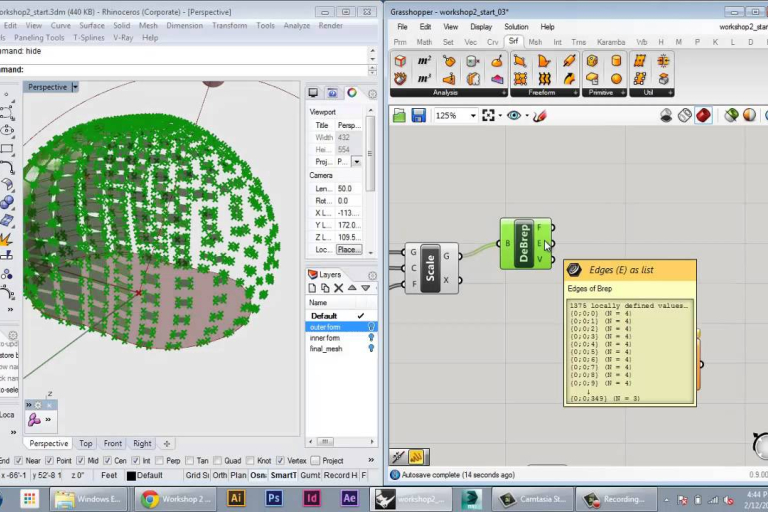This screenshot has width=768, height=512.
Task: Select the red shaded preview mode
Action: click(x=703, y=116)
